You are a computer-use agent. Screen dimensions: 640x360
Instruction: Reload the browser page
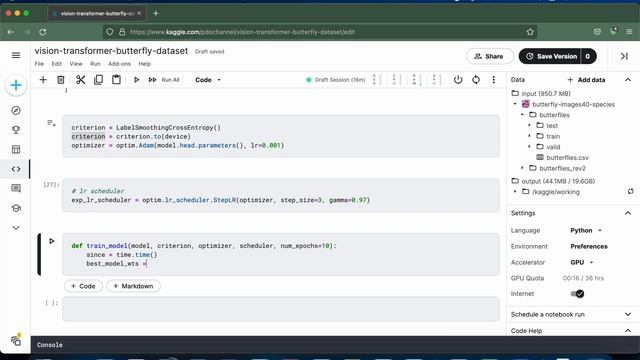[x=43, y=32]
